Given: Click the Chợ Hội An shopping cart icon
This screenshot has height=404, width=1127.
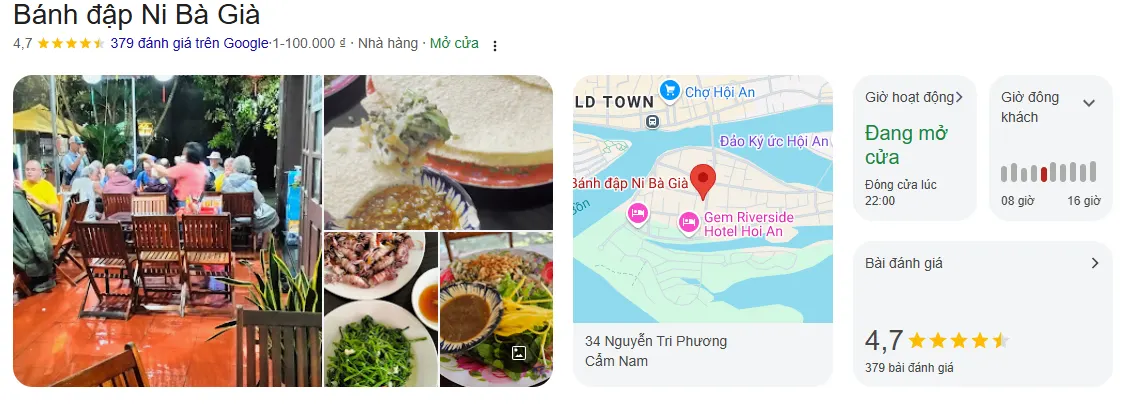Looking at the screenshot, I should click(x=670, y=91).
